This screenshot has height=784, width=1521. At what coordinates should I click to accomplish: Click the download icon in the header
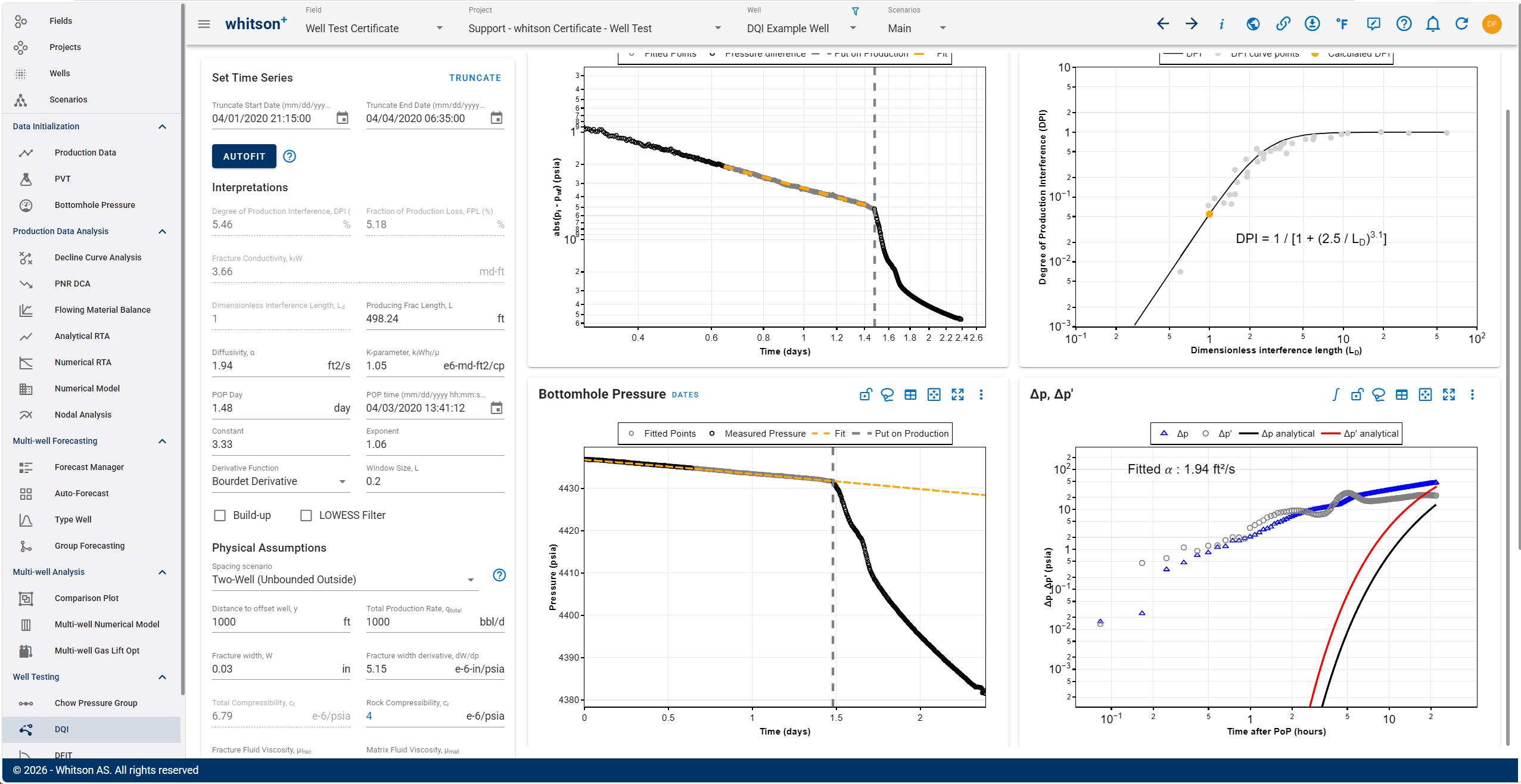[1312, 24]
